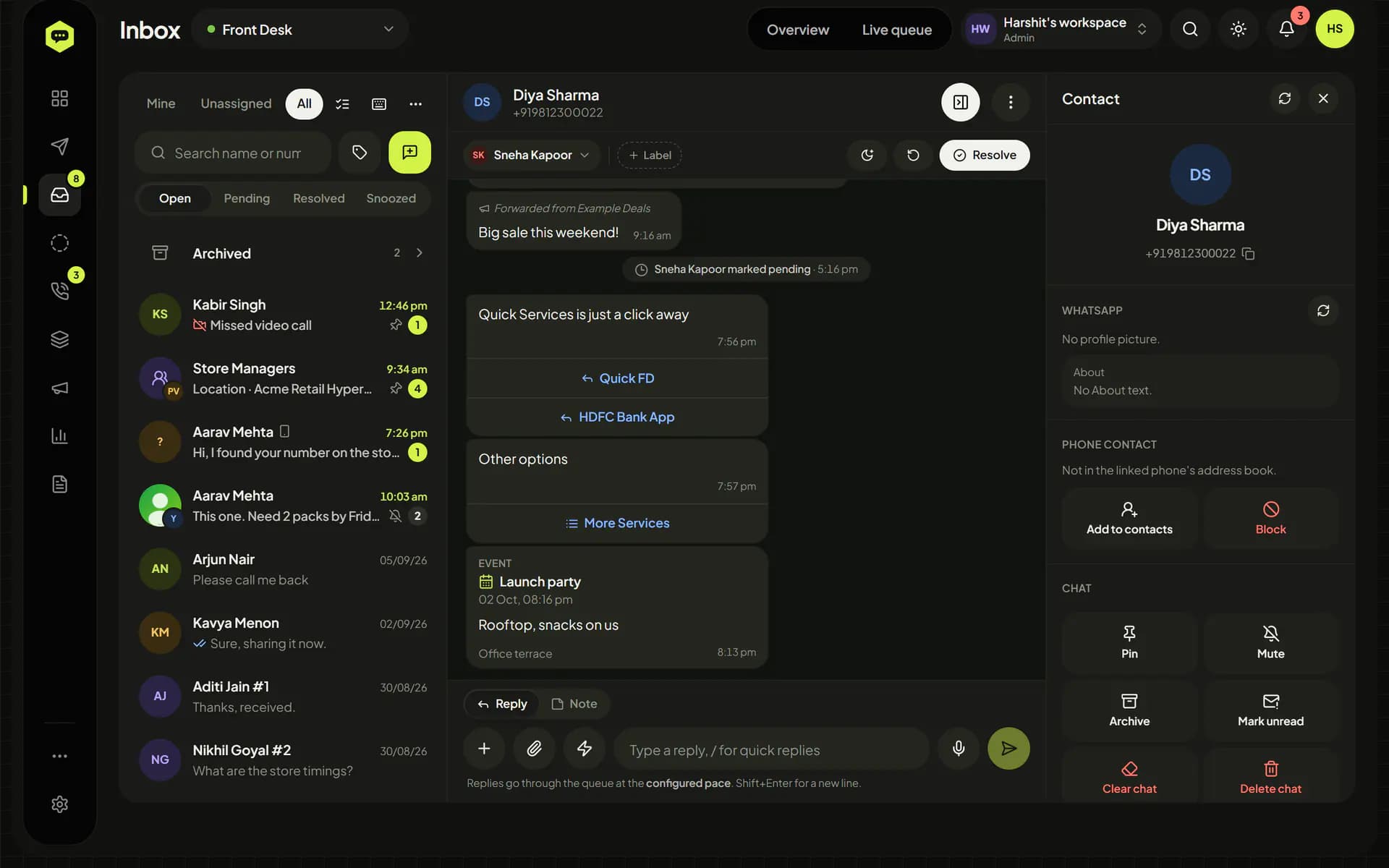Open the More Services list
The image size is (1389, 868).
[x=617, y=523]
